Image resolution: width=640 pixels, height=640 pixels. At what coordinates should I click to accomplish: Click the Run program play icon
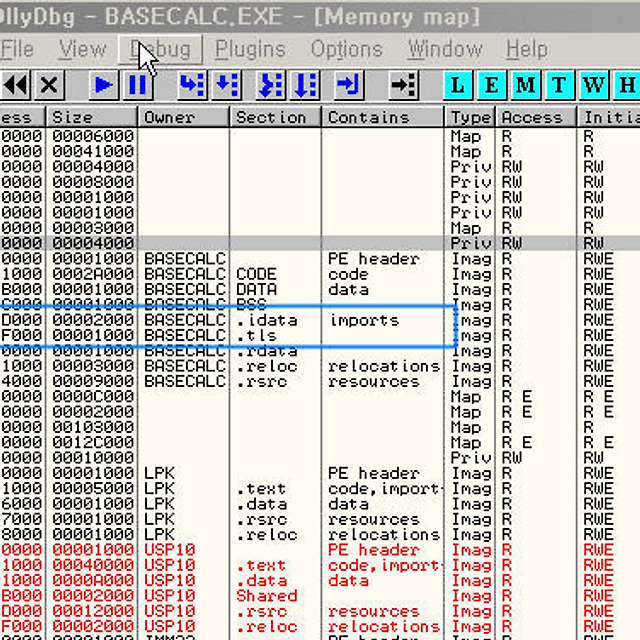point(103,85)
